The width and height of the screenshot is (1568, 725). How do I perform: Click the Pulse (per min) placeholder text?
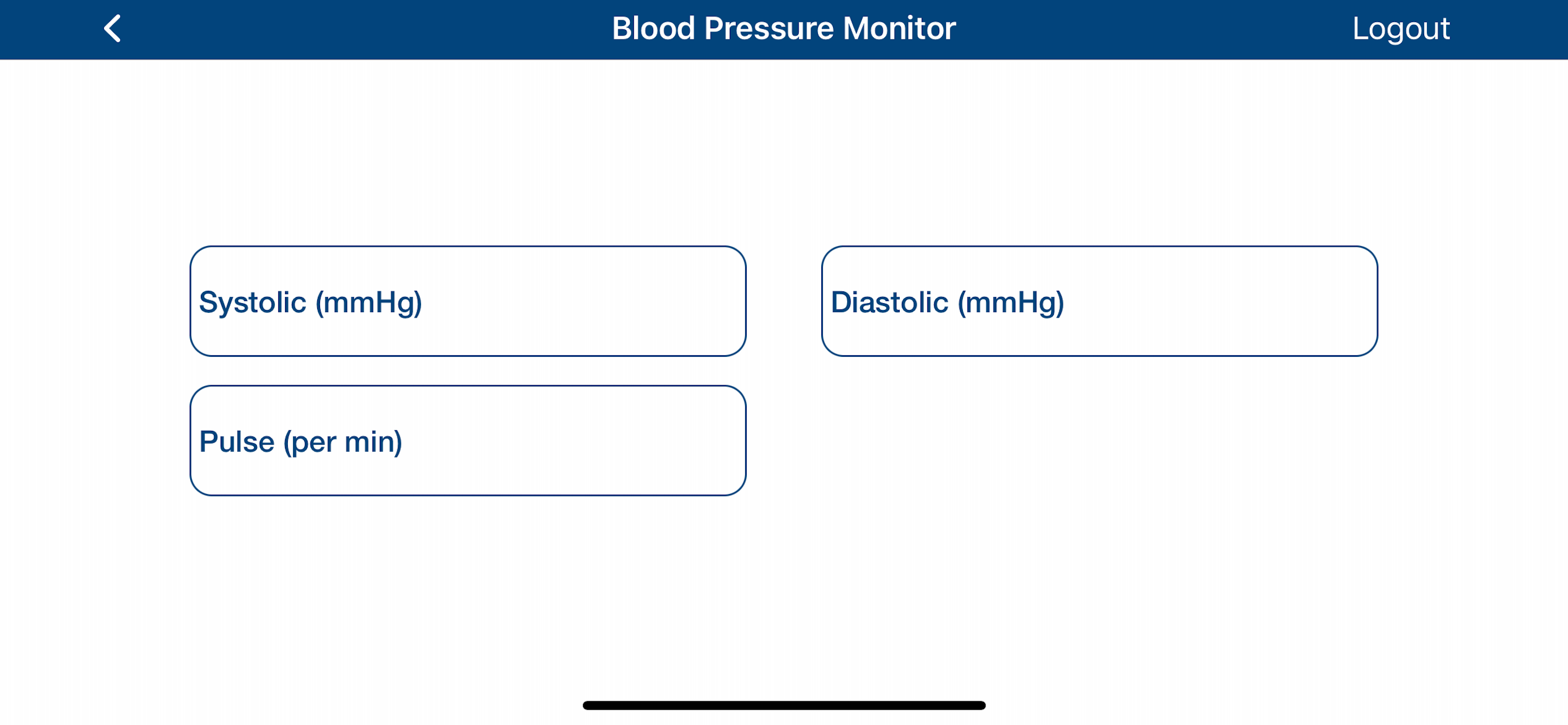click(301, 442)
